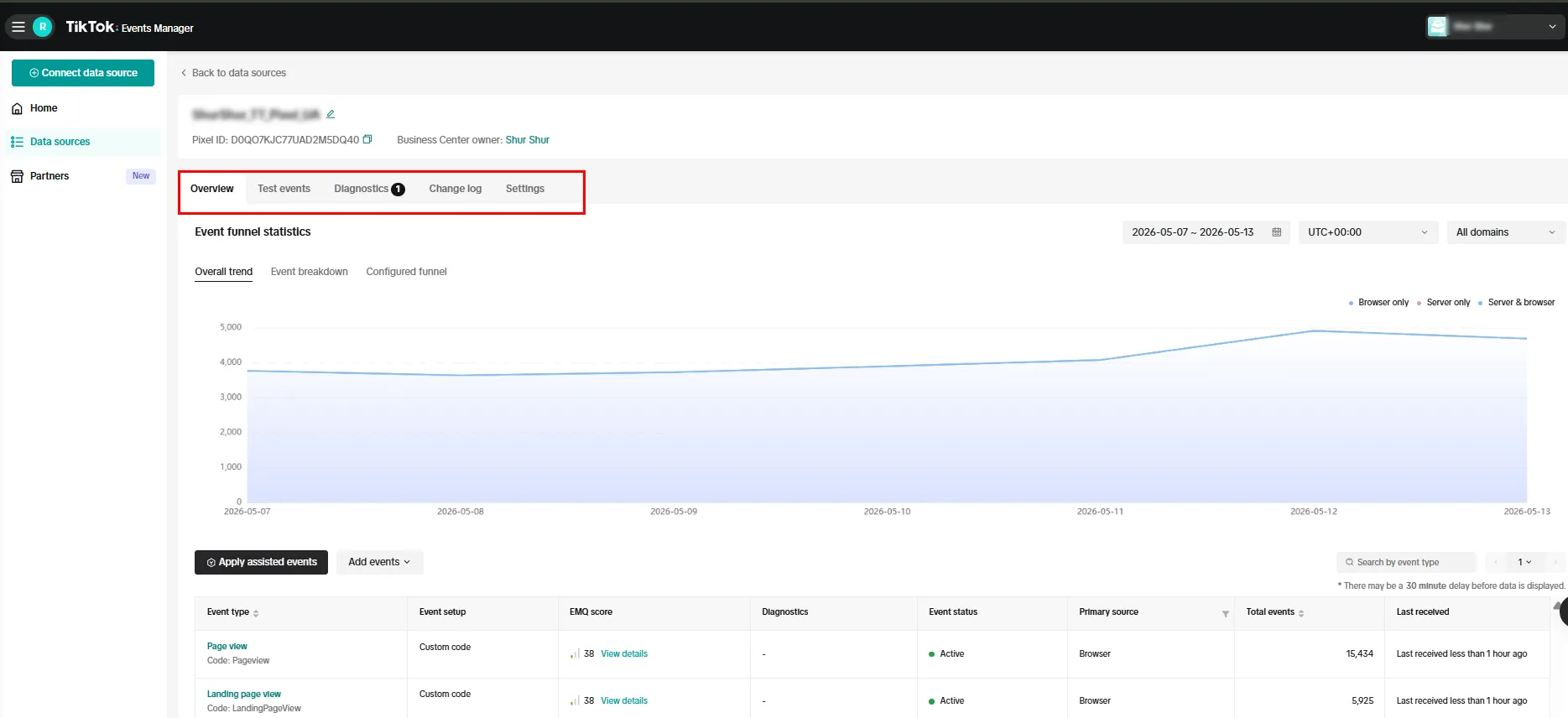1568x718 pixels.
Task: Toggle the Server & browser legend series
Action: click(x=1516, y=303)
